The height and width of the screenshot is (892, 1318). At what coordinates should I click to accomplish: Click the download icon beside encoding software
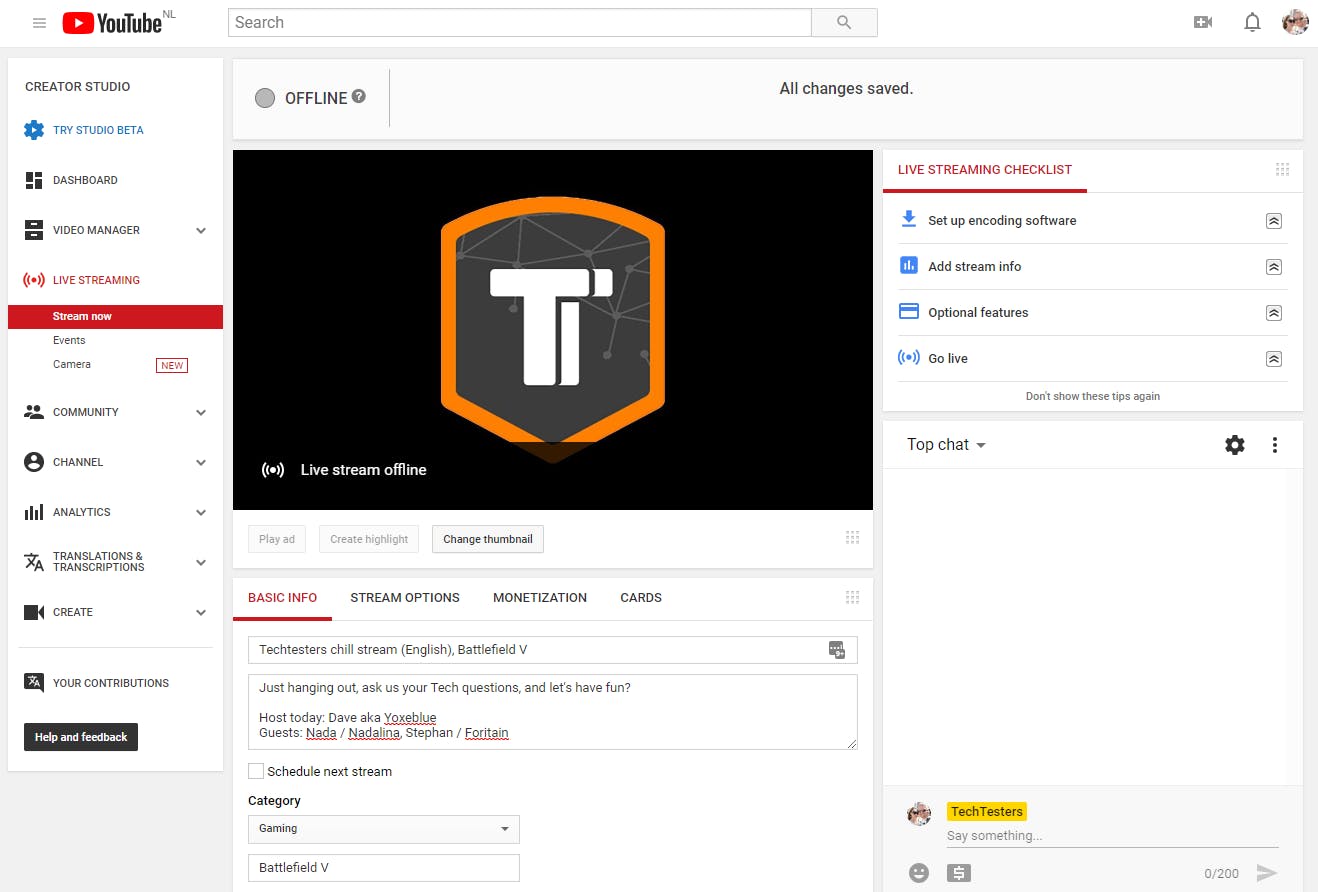[909, 220]
